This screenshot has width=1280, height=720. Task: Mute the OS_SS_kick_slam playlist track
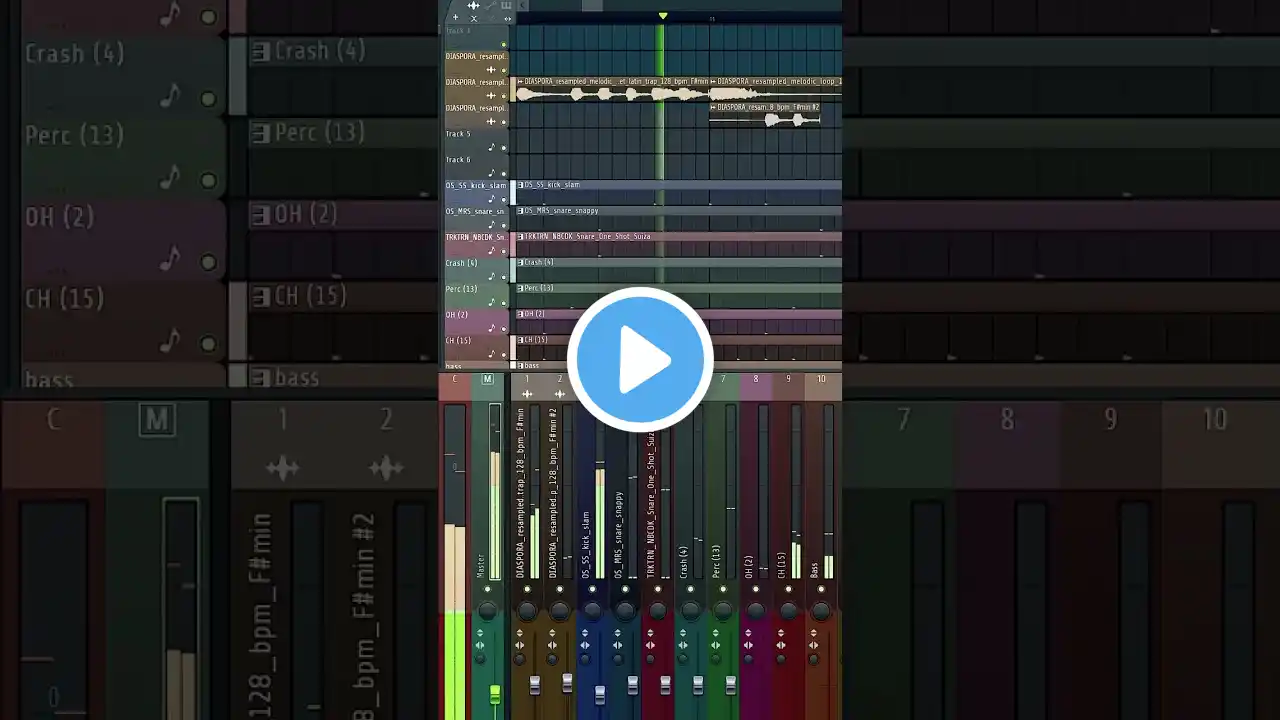click(504, 200)
